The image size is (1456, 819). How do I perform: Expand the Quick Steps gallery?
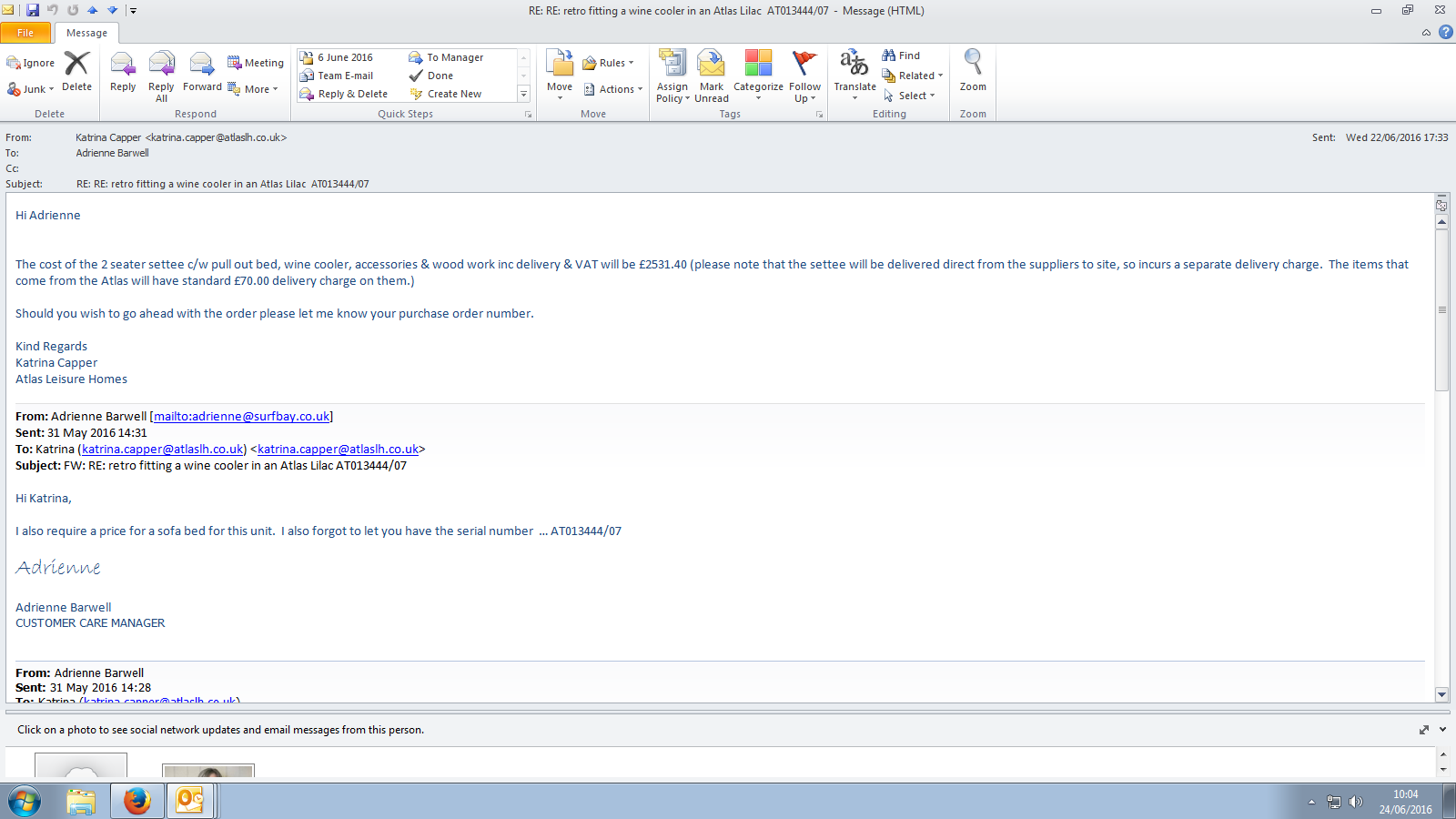(x=523, y=94)
